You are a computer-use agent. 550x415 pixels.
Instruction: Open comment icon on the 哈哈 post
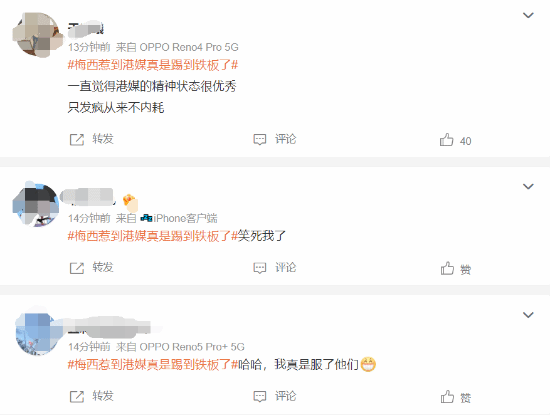[260, 396]
